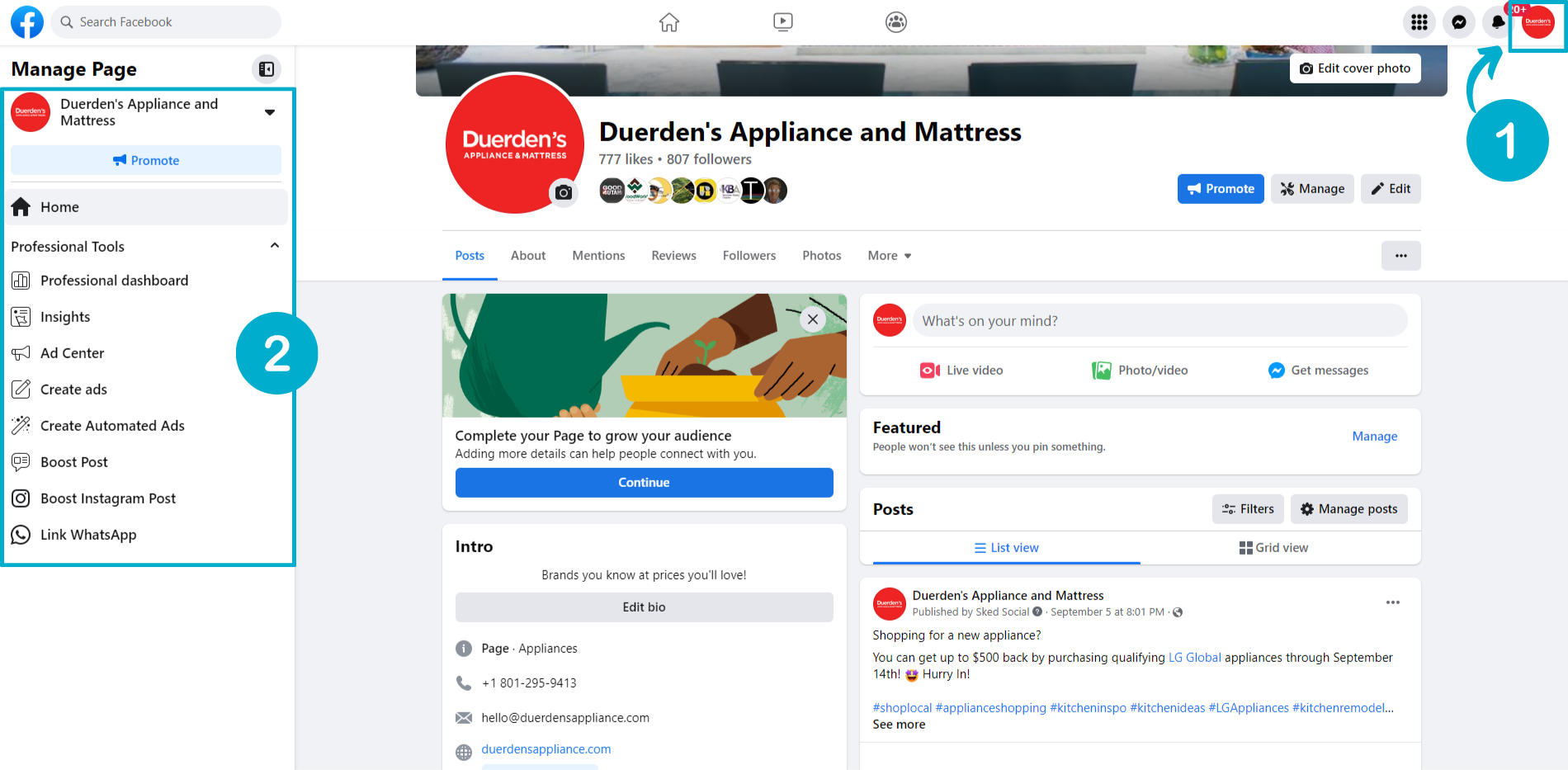Image resolution: width=1568 pixels, height=770 pixels.
Task: Click the +1 801-295-9413 phone number
Action: tap(529, 683)
